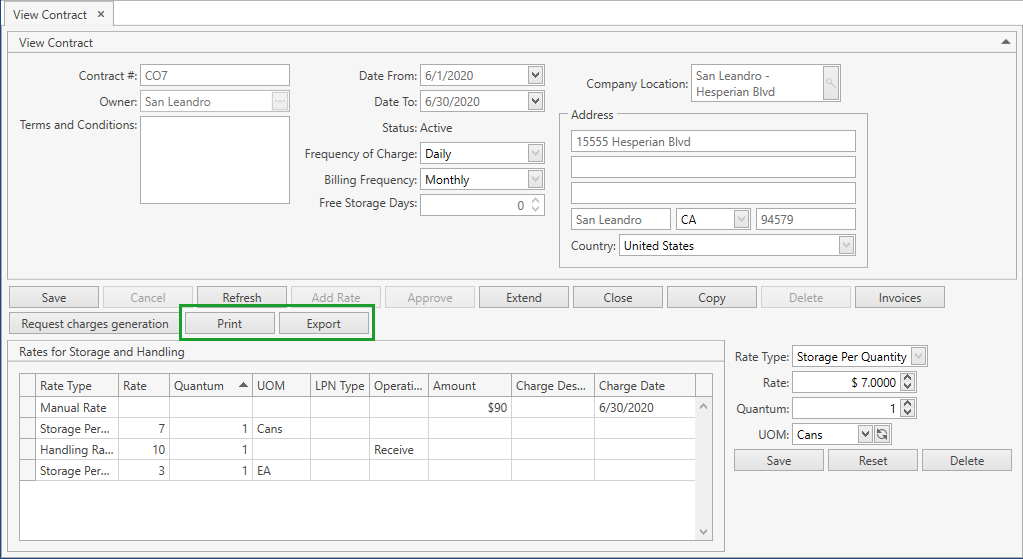The width and height of the screenshot is (1023, 559).
Task: Increase Rate using the spinner up arrow
Action: (x=907, y=378)
